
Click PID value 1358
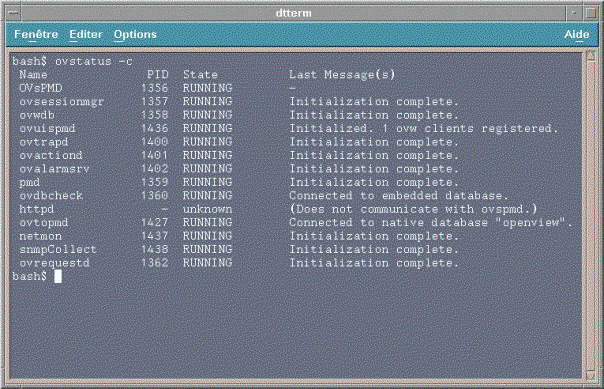click(x=154, y=115)
